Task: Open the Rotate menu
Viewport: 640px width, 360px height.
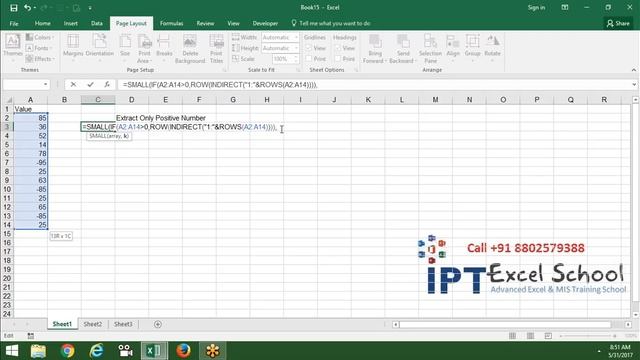Action: pos(492,48)
